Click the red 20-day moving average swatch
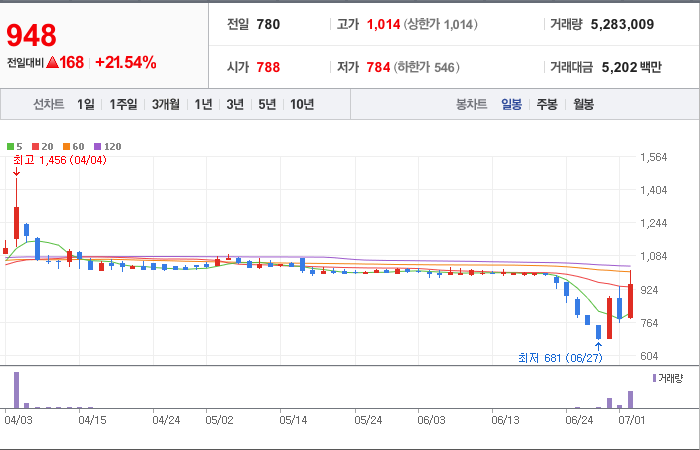700x450 pixels. coord(35,146)
